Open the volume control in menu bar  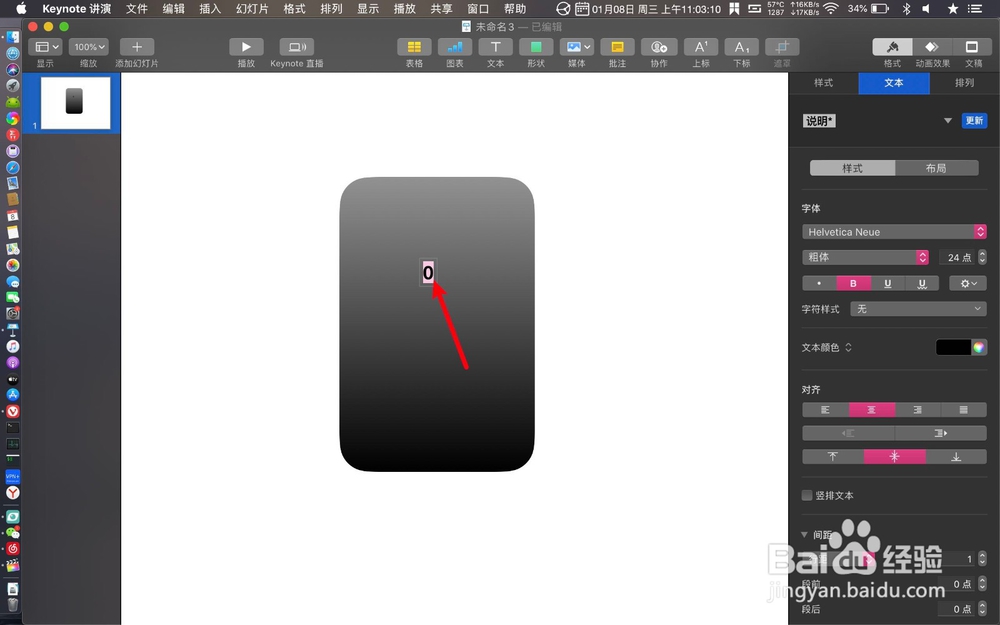pyautogui.click(x=926, y=8)
